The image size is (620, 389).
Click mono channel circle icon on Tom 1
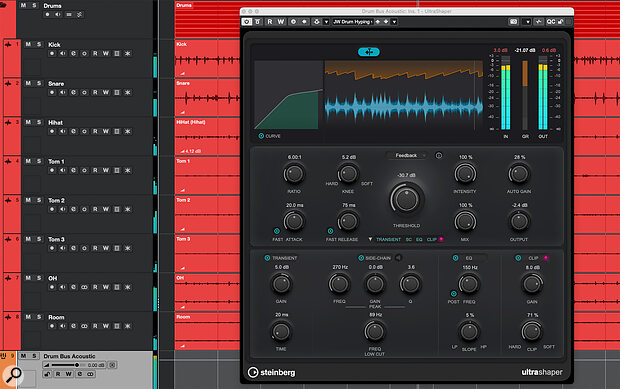click(84, 170)
